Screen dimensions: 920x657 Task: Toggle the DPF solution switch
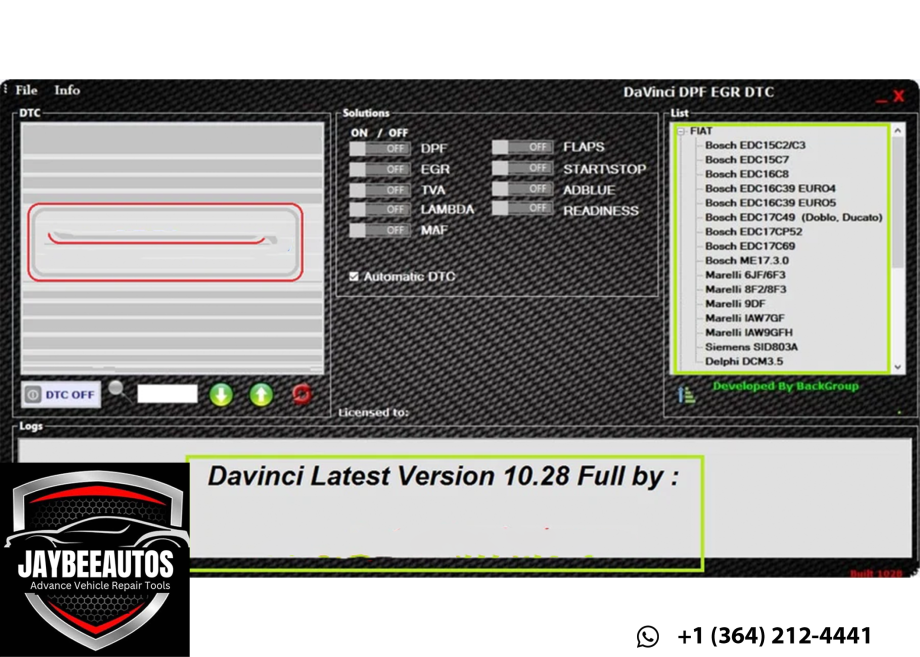click(380, 148)
